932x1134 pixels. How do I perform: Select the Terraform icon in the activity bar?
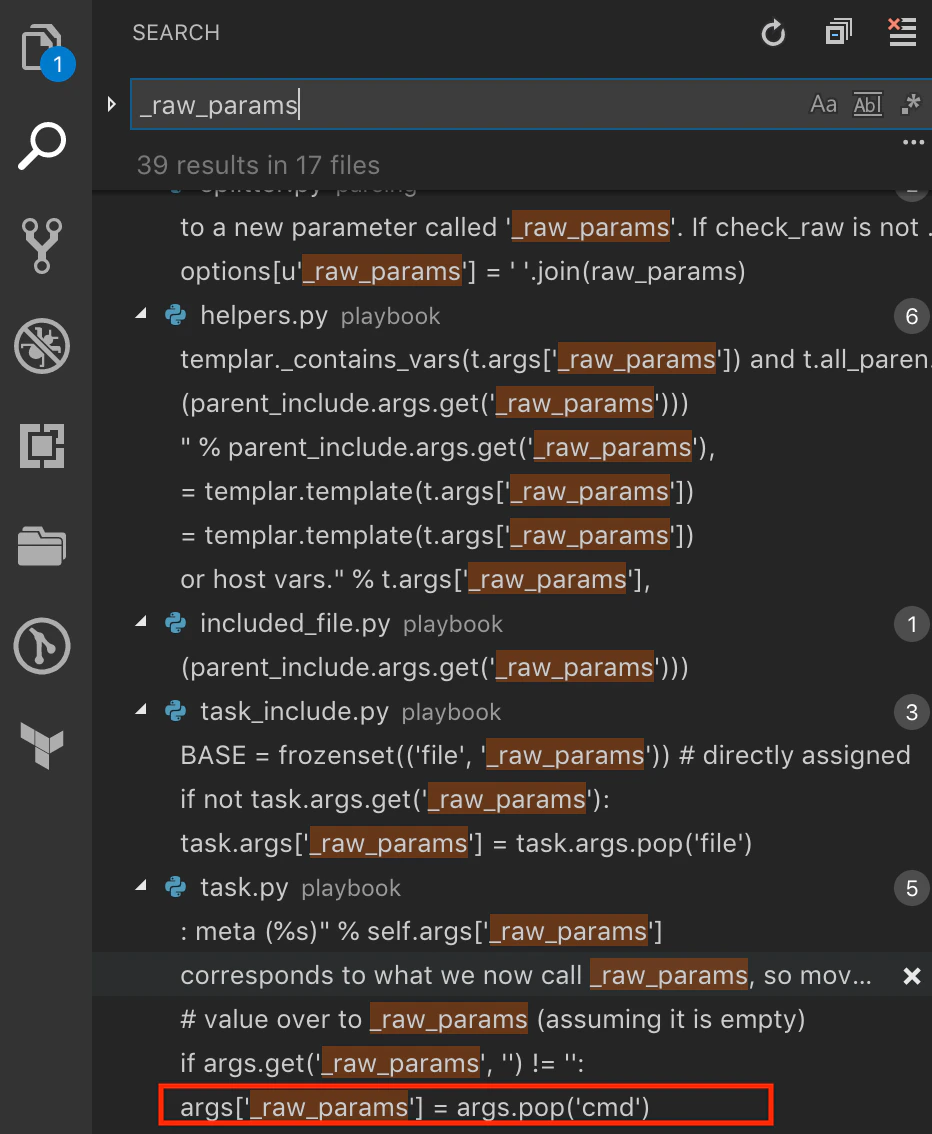tap(42, 746)
